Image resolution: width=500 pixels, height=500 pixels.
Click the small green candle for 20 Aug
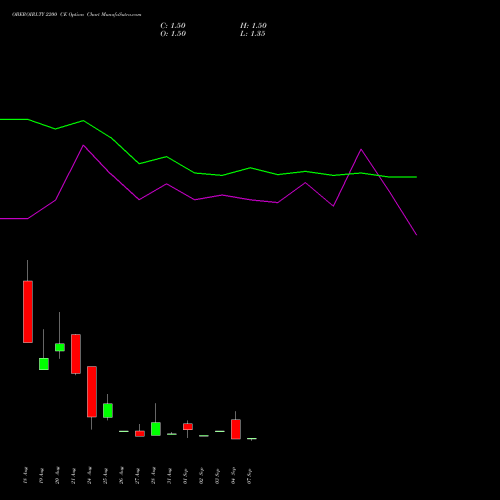coord(60,347)
